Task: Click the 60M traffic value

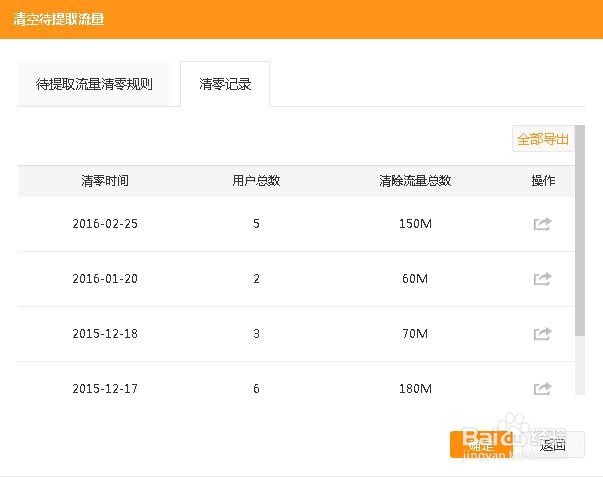Action: click(x=415, y=279)
